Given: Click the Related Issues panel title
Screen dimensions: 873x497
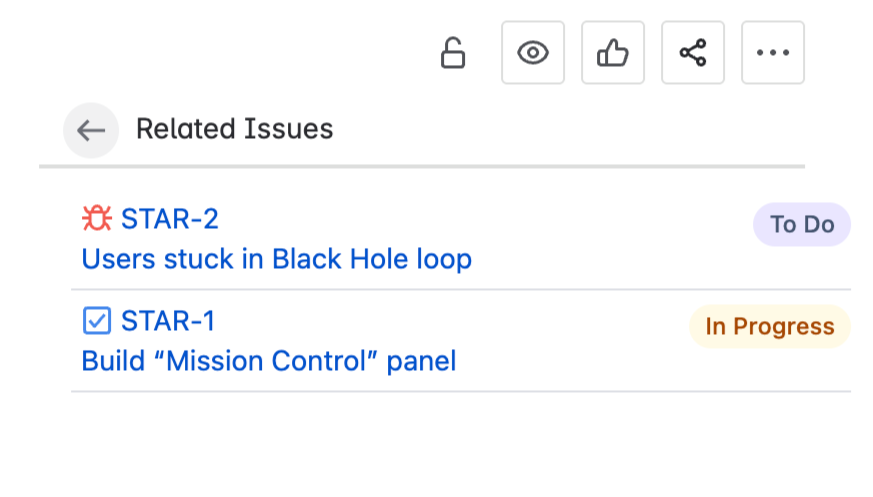Looking at the screenshot, I should pos(234,129).
